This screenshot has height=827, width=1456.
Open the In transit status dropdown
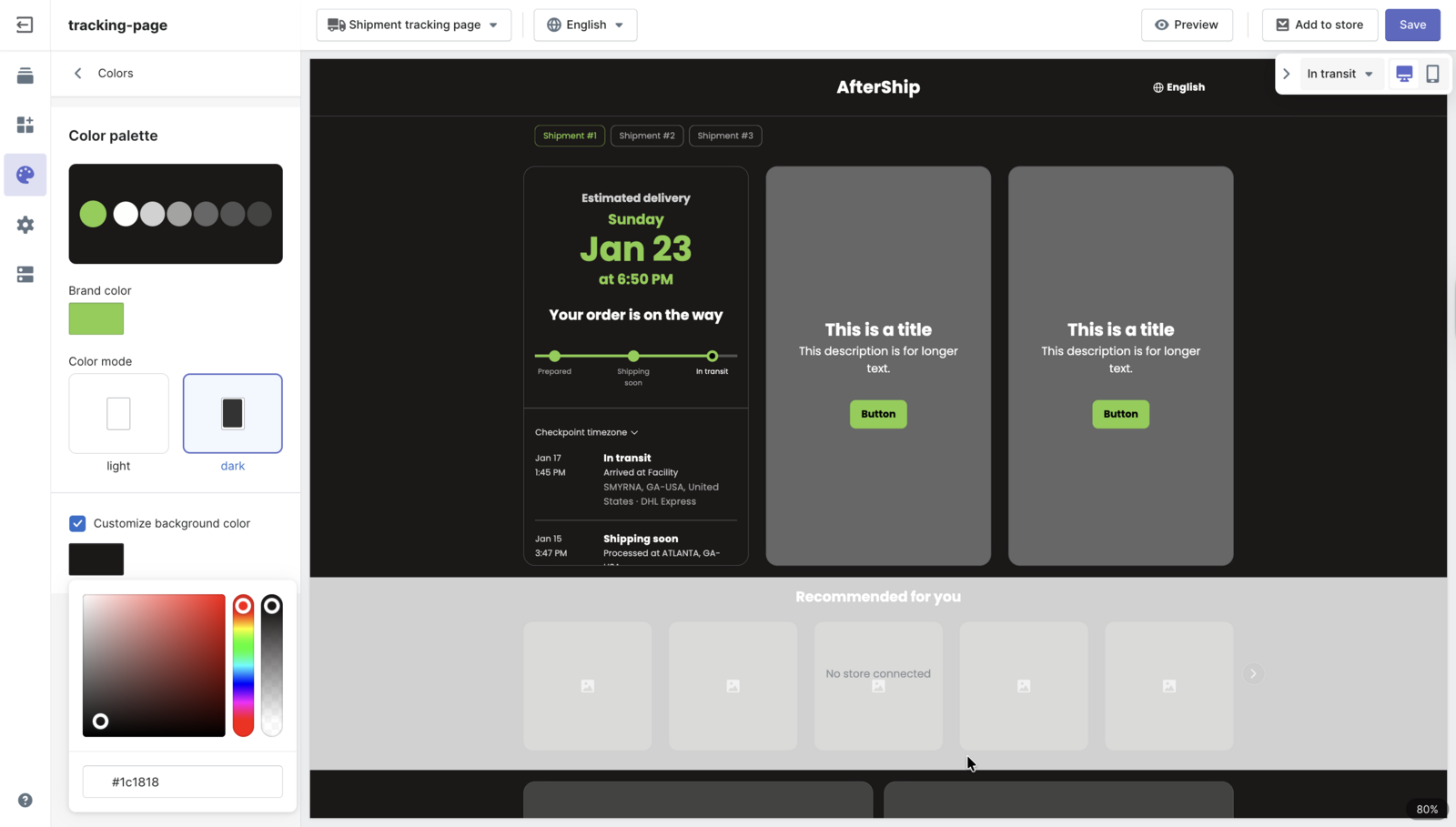coord(1340,74)
